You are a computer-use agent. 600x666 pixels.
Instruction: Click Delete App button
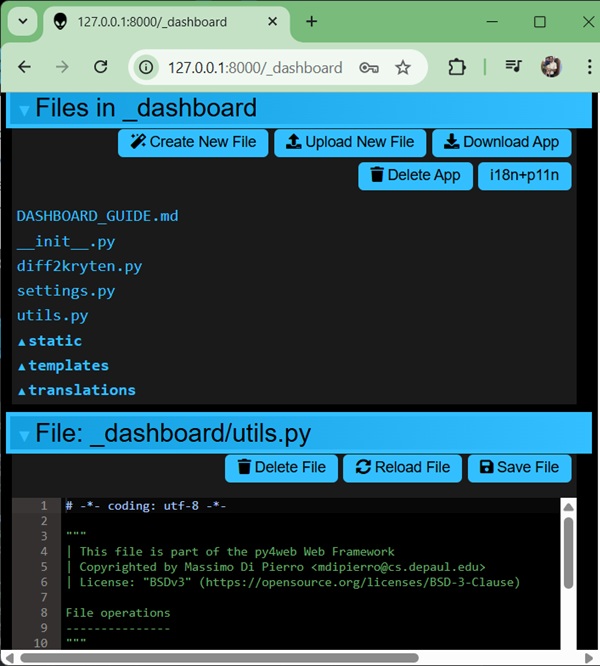415,176
